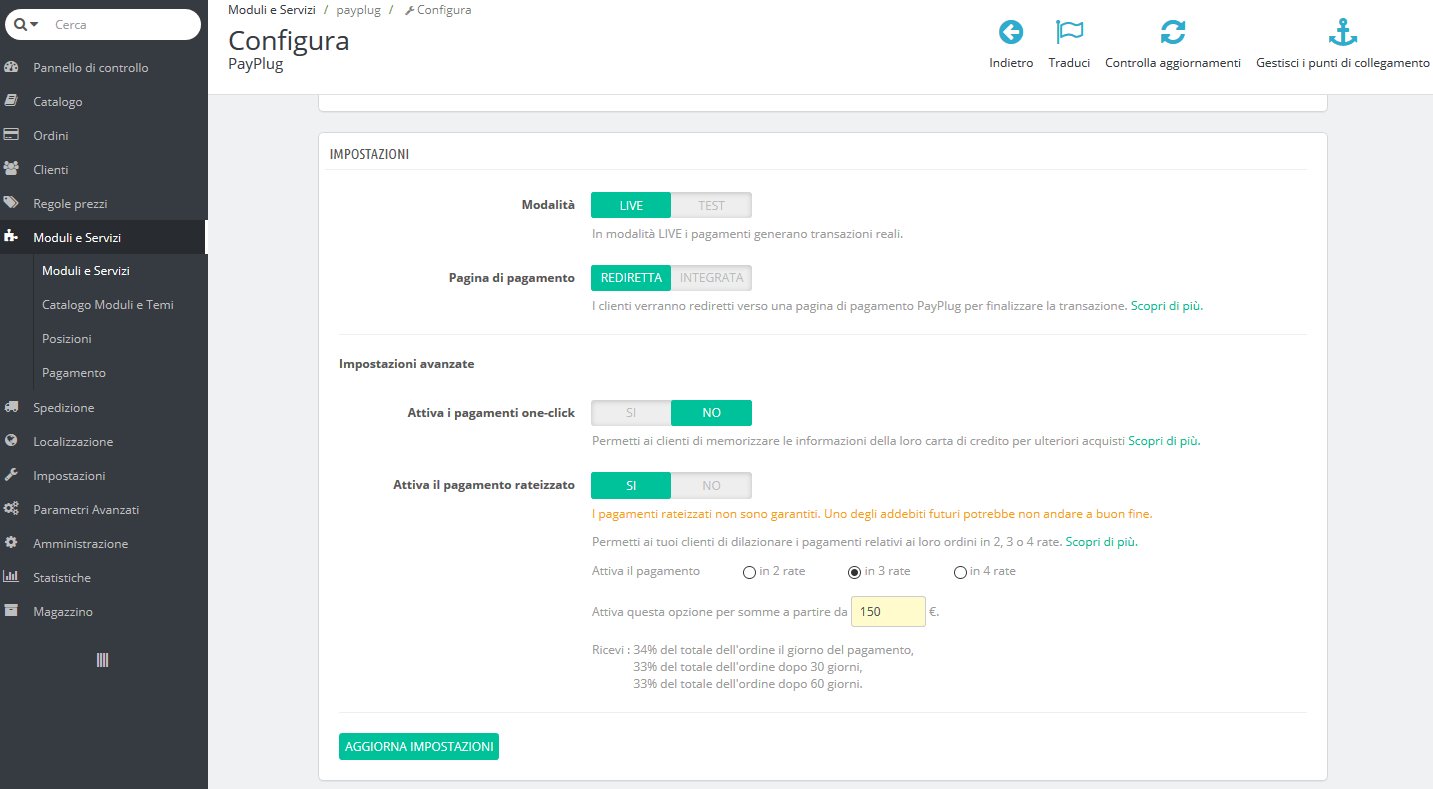This screenshot has height=789, width=1433.
Task: Select payment in 2 rate
Action: pos(749,571)
